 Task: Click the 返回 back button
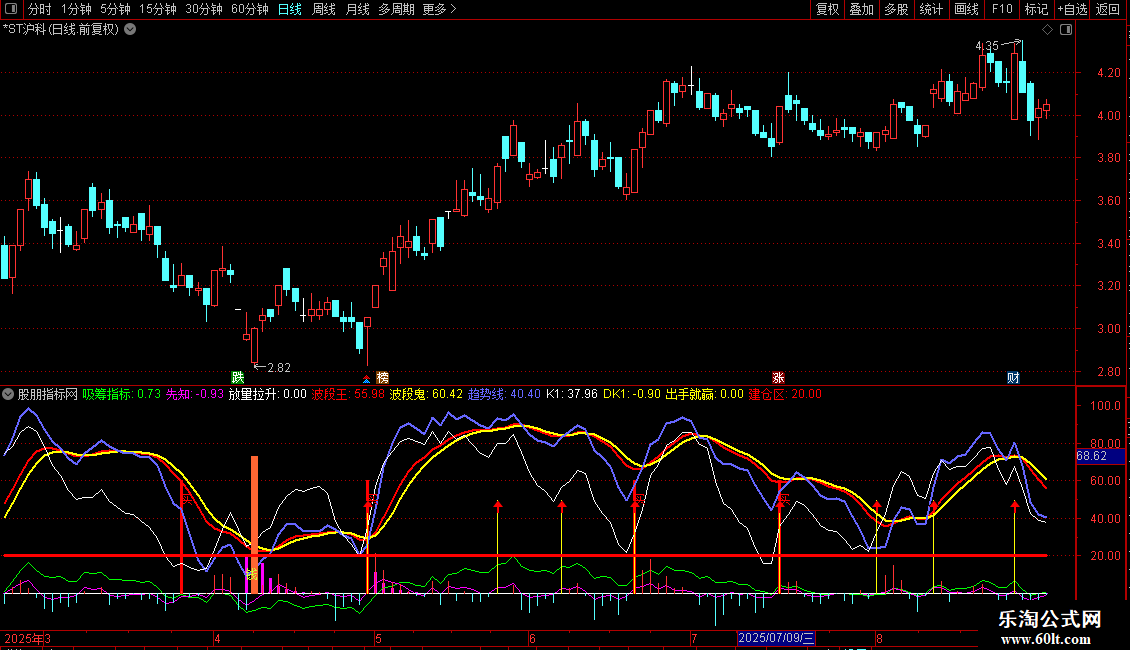(x=1108, y=9)
